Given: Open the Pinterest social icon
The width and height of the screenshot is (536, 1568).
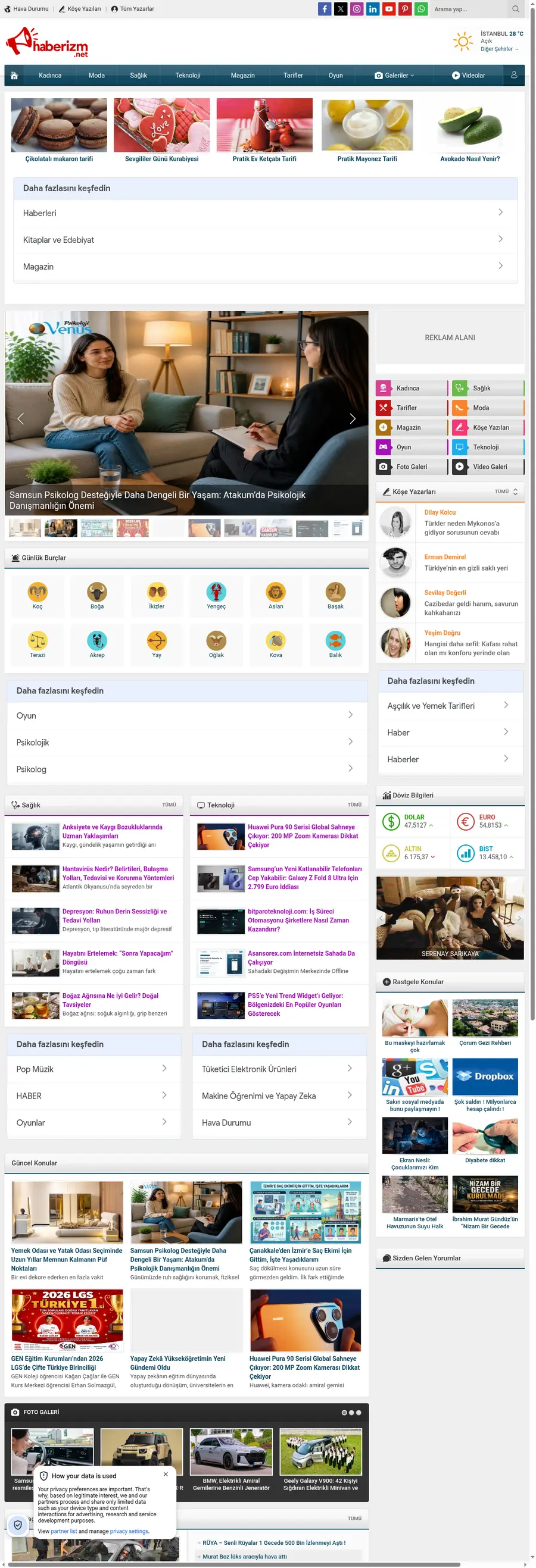Looking at the screenshot, I should [405, 9].
